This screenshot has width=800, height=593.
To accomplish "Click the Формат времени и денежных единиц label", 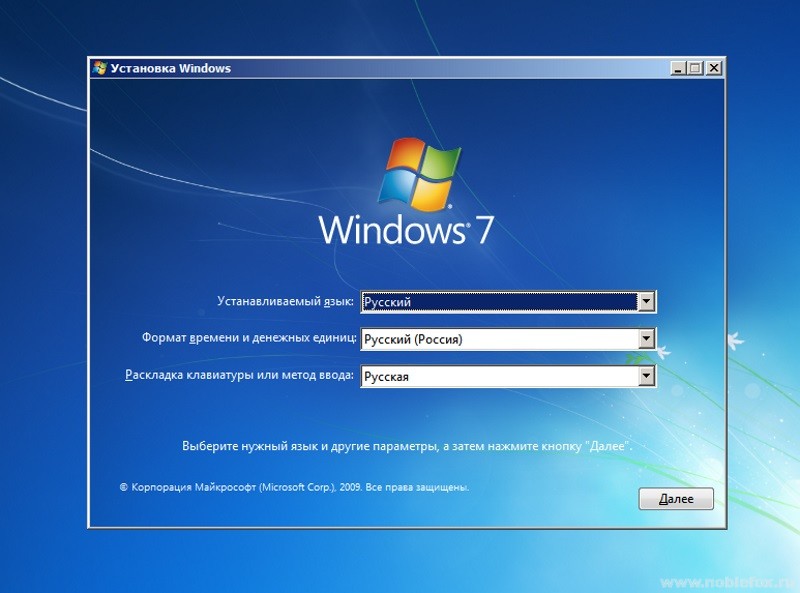I will click(x=248, y=339).
